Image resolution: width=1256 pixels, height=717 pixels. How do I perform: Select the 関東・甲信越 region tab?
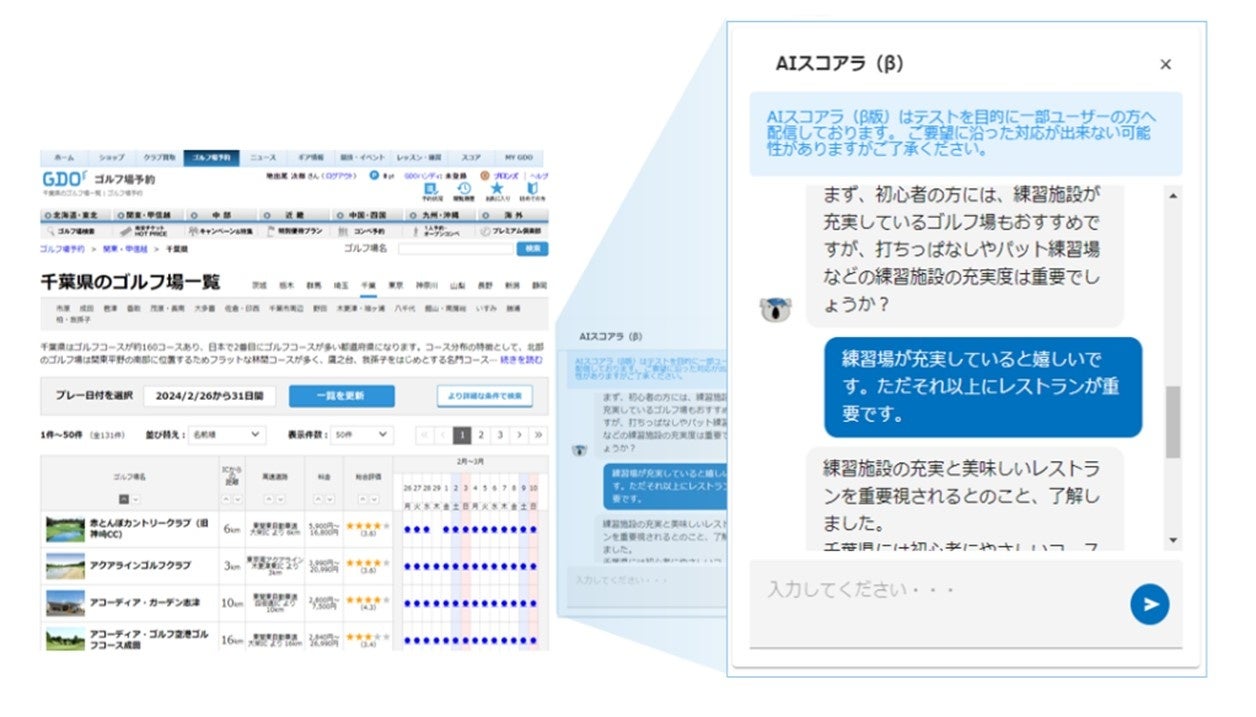coord(148,215)
